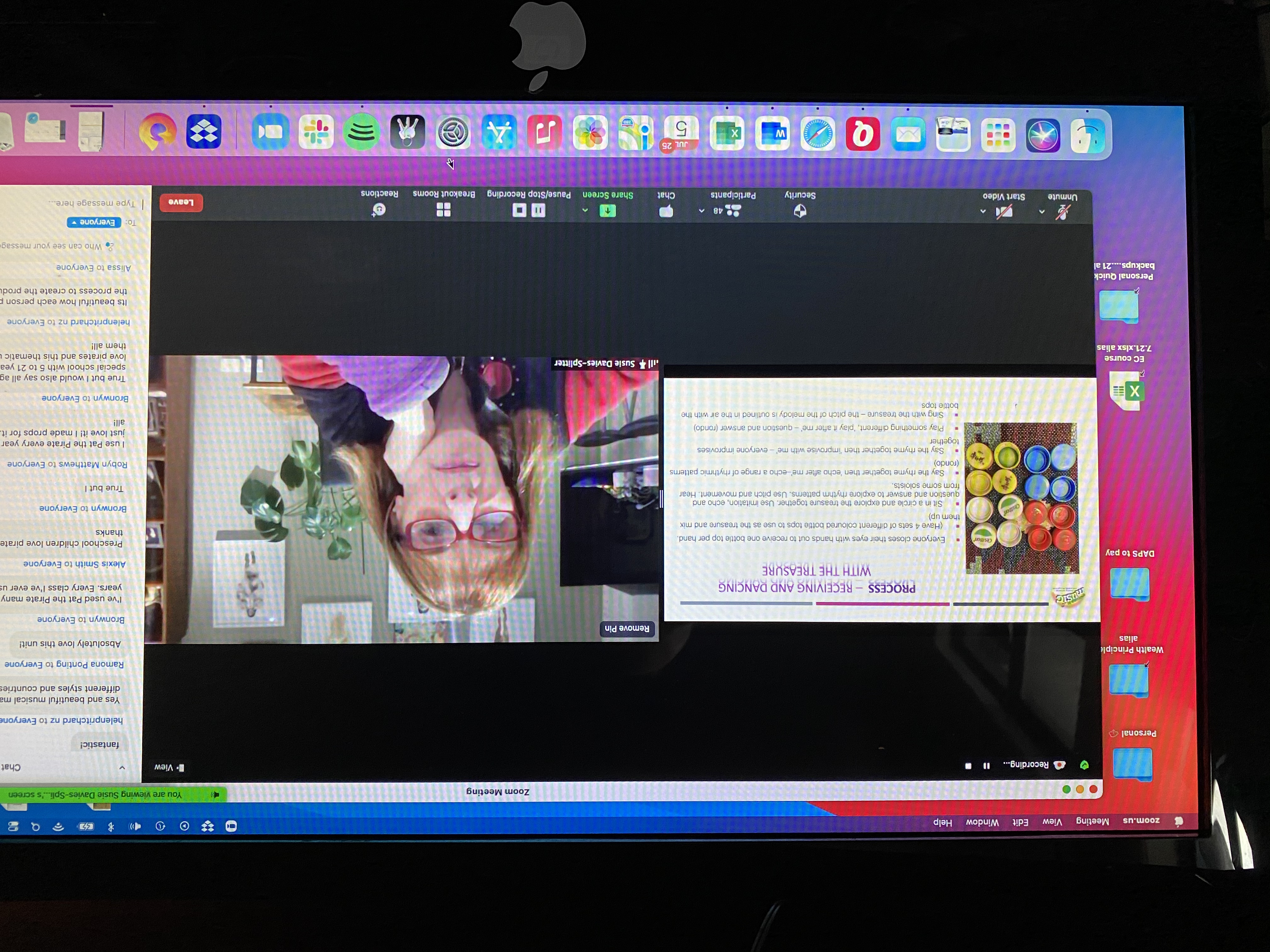Click the green Share Screen icon
1270x952 pixels.
608,211
